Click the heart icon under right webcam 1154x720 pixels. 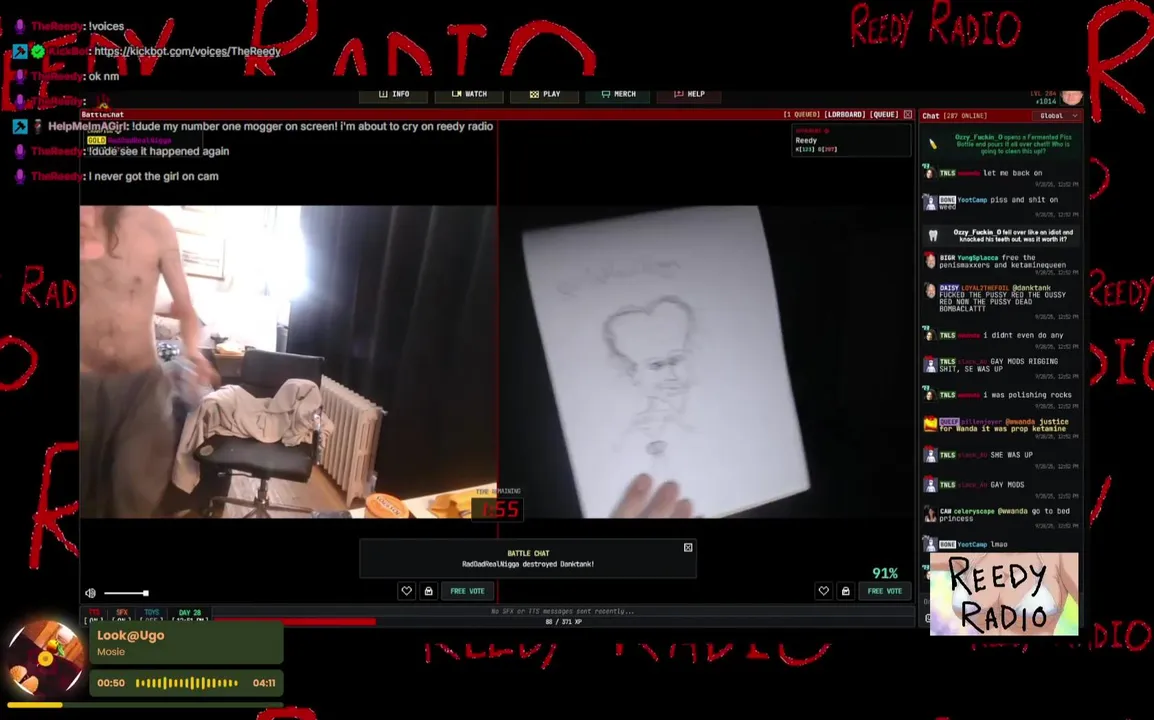tap(824, 591)
